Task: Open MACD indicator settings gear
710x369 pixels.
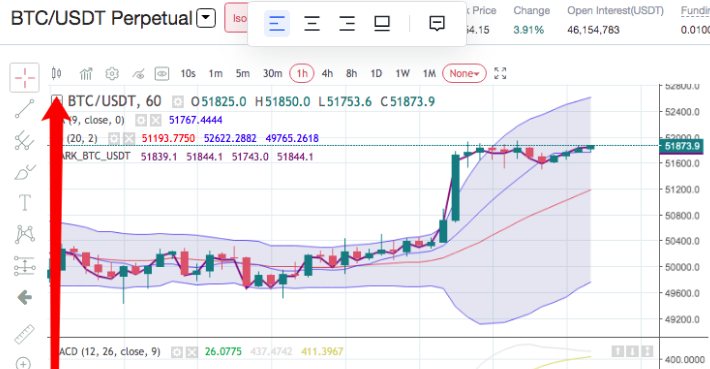Action: tap(177, 352)
